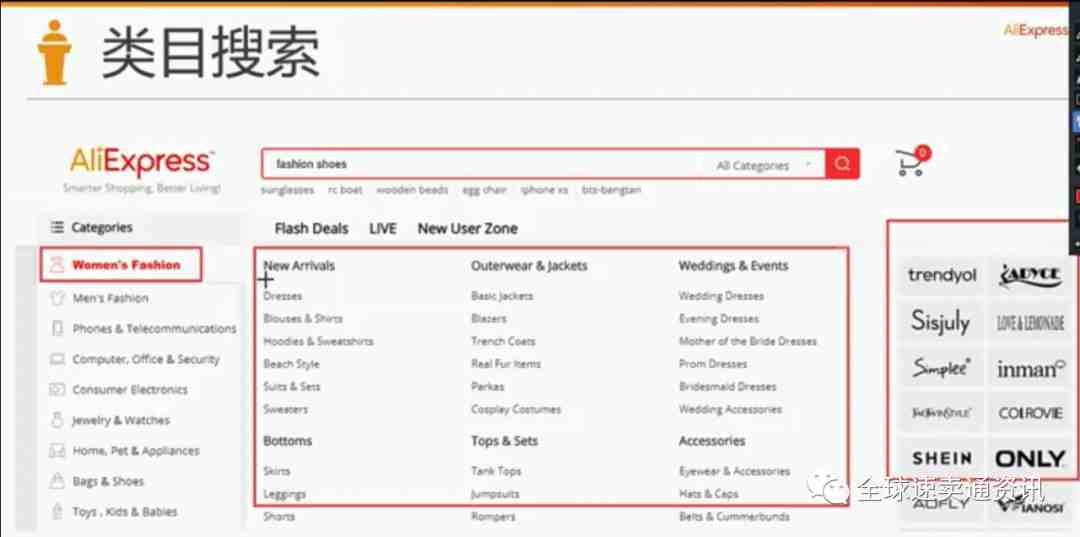1080x537 pixels.
Task: Open the Flash Deals tab
Action: coord(311,229)
